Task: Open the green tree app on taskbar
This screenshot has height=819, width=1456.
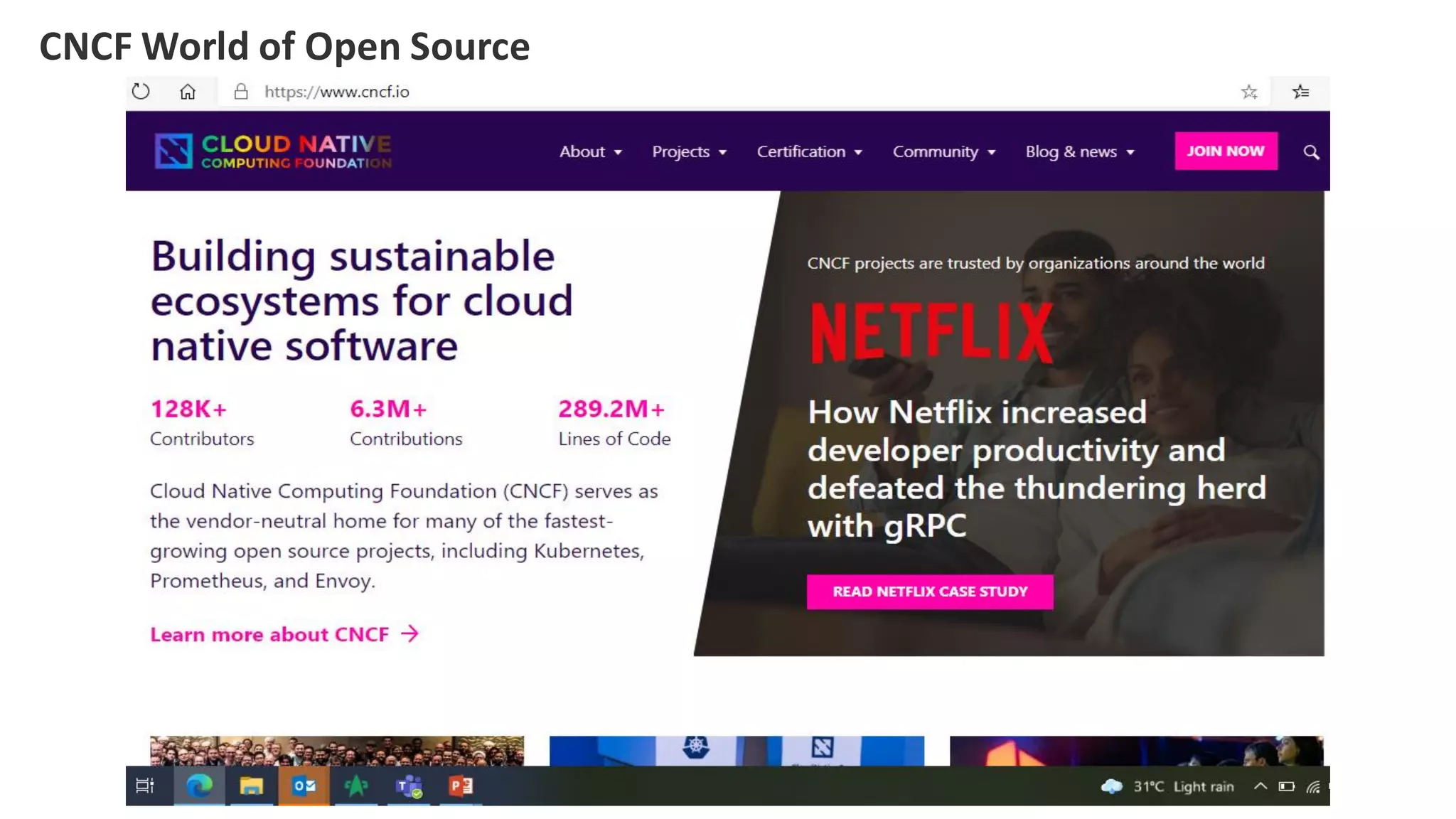Action: (356, 786)
